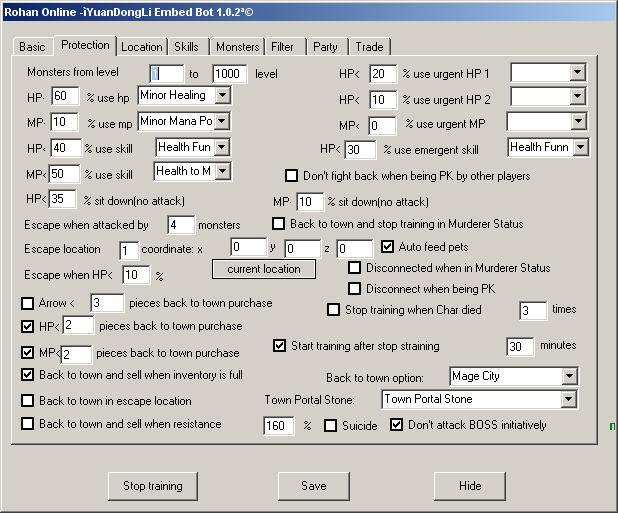The width and height of the screenshot is (618, 513).
Task: Enable Stop training when Char died
Action: pos(333,309)
